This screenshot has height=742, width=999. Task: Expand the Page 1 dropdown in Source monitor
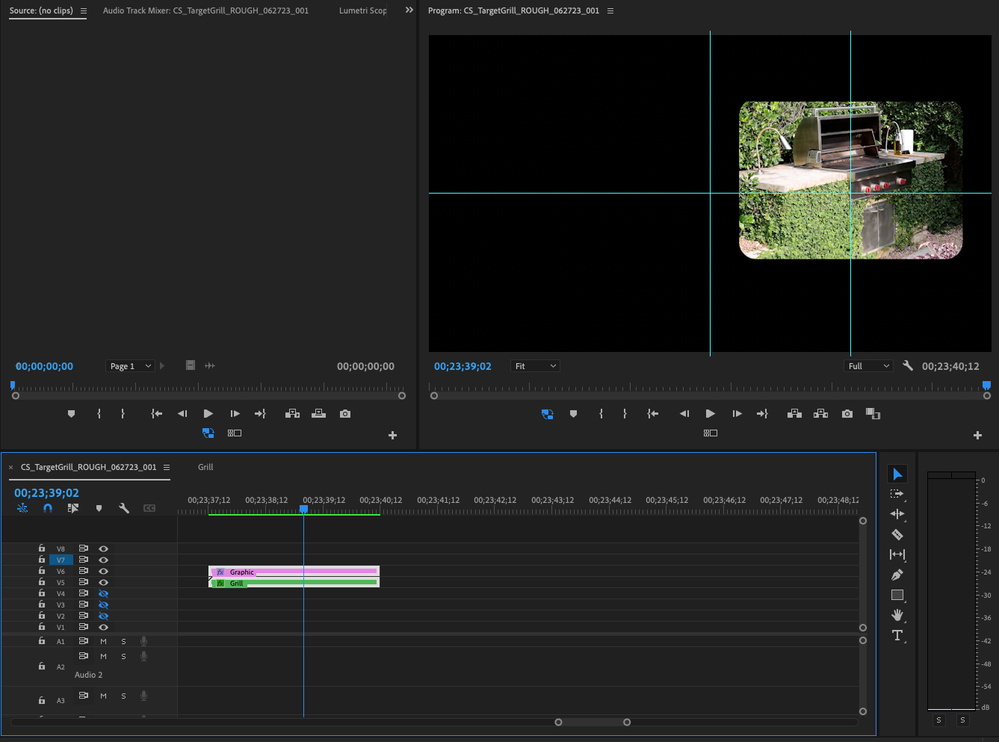(130, 367)
